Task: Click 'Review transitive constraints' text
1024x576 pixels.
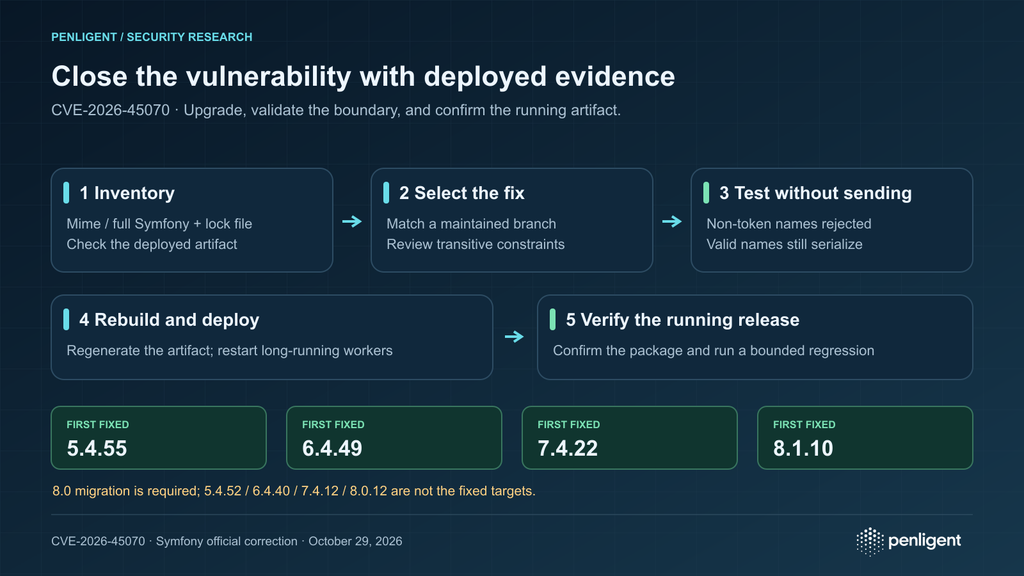Action: pyautogui.click(x=475, y=244)
